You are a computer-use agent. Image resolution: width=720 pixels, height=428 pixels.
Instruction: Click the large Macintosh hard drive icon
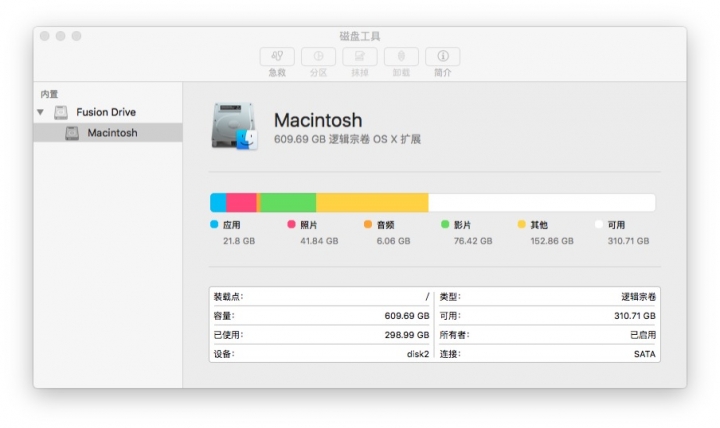(x=234, y=126)
